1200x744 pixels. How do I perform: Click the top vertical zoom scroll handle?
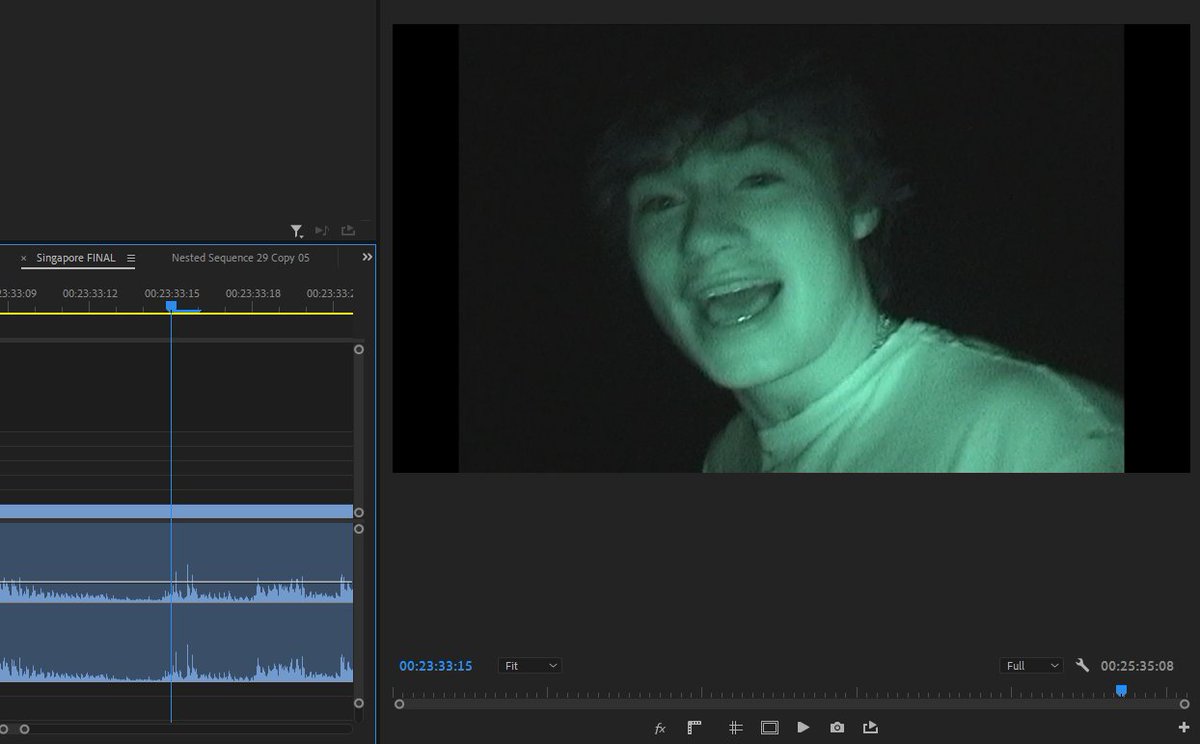click(x=359, y=350)
